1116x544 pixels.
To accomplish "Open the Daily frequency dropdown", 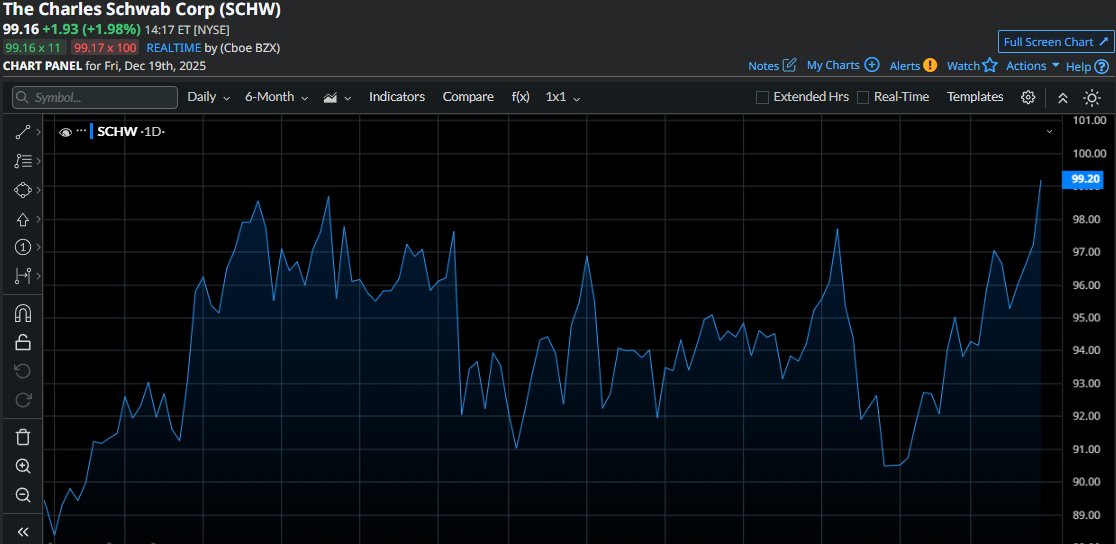I will [209, 97].
